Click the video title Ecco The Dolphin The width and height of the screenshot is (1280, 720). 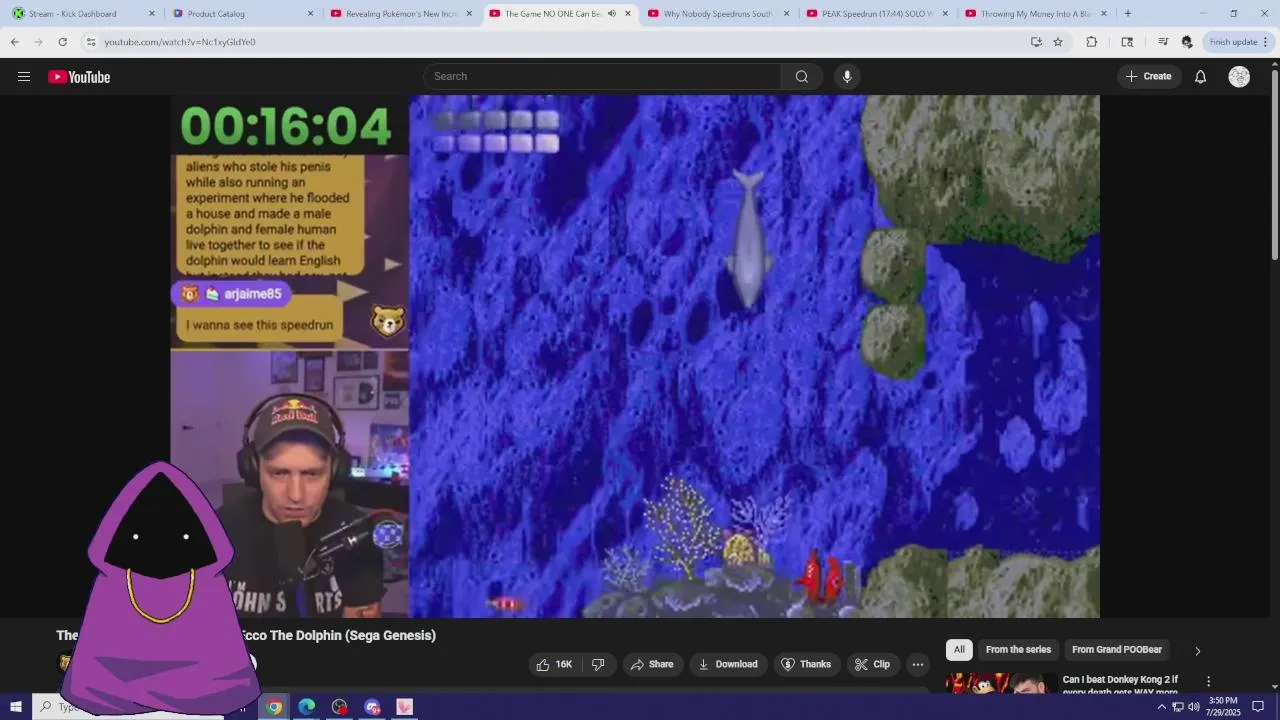(x=339, y=635)
